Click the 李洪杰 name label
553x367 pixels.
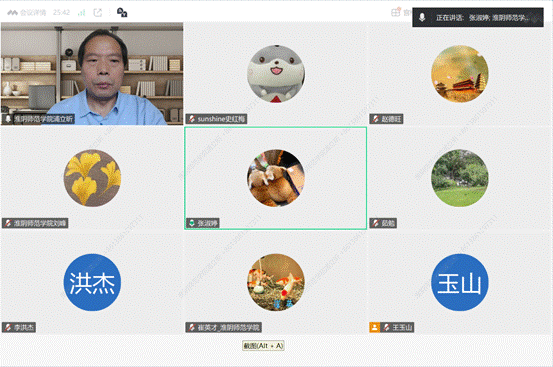[x=24, y=328]
